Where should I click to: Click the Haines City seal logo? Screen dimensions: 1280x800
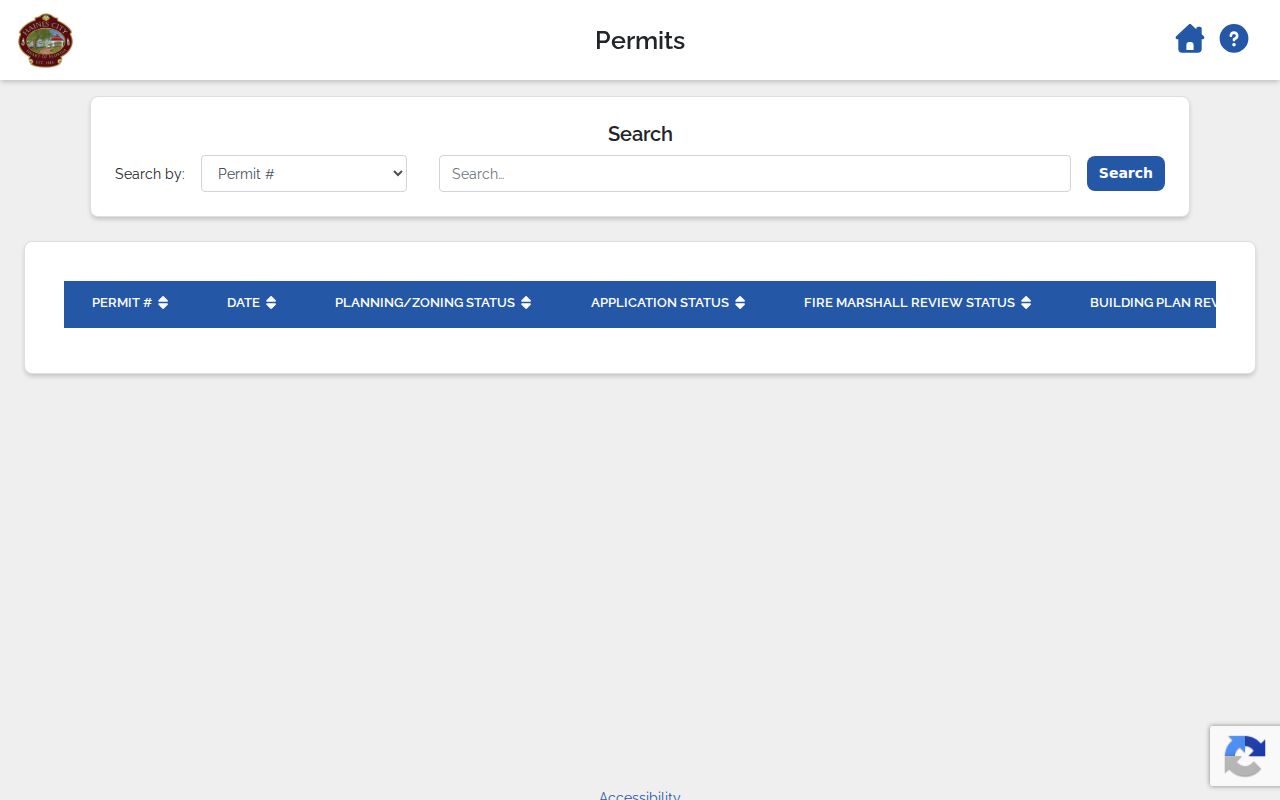pos(46,40)
